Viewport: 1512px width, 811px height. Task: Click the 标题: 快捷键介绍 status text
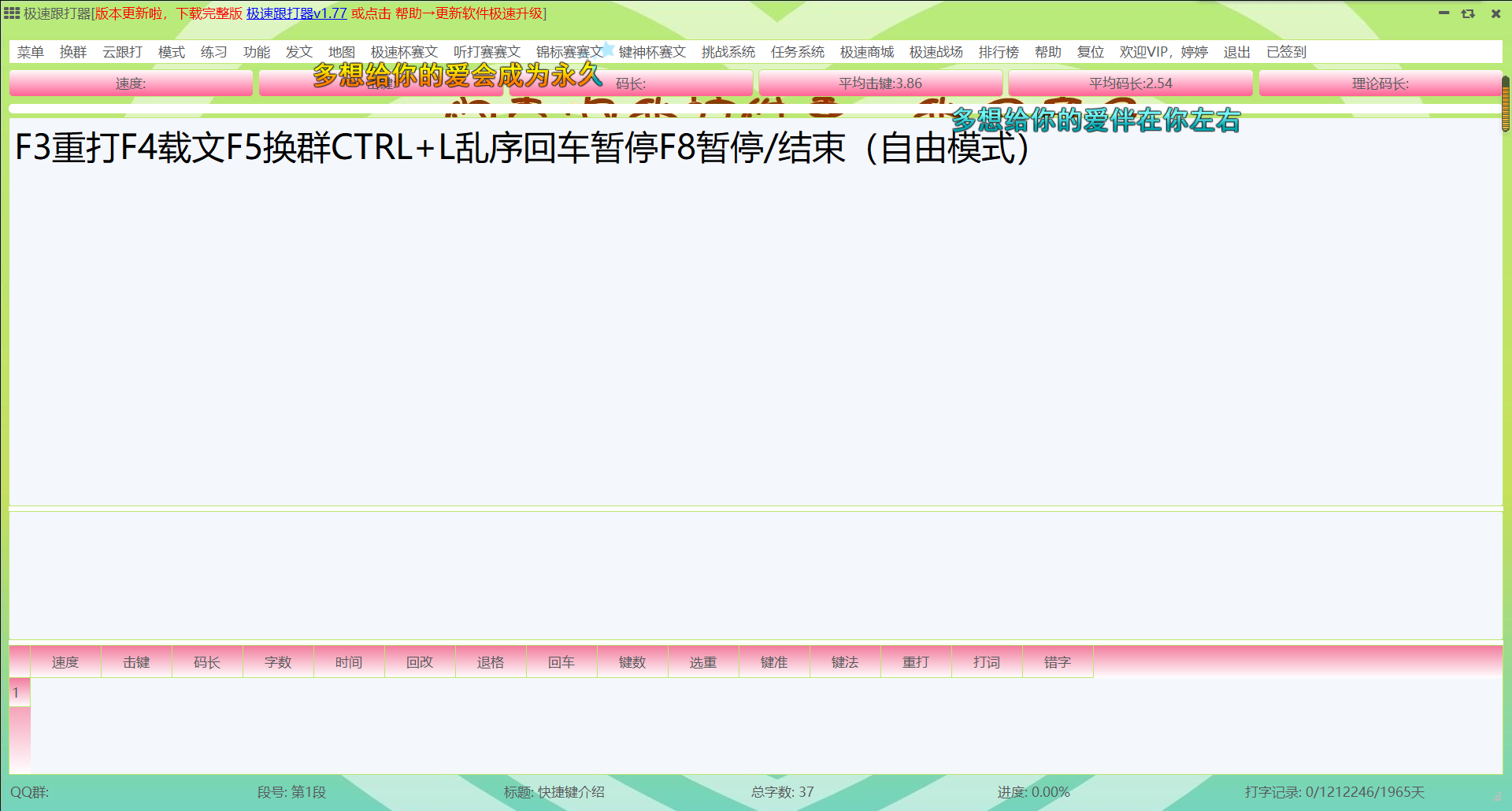[554, 792]
